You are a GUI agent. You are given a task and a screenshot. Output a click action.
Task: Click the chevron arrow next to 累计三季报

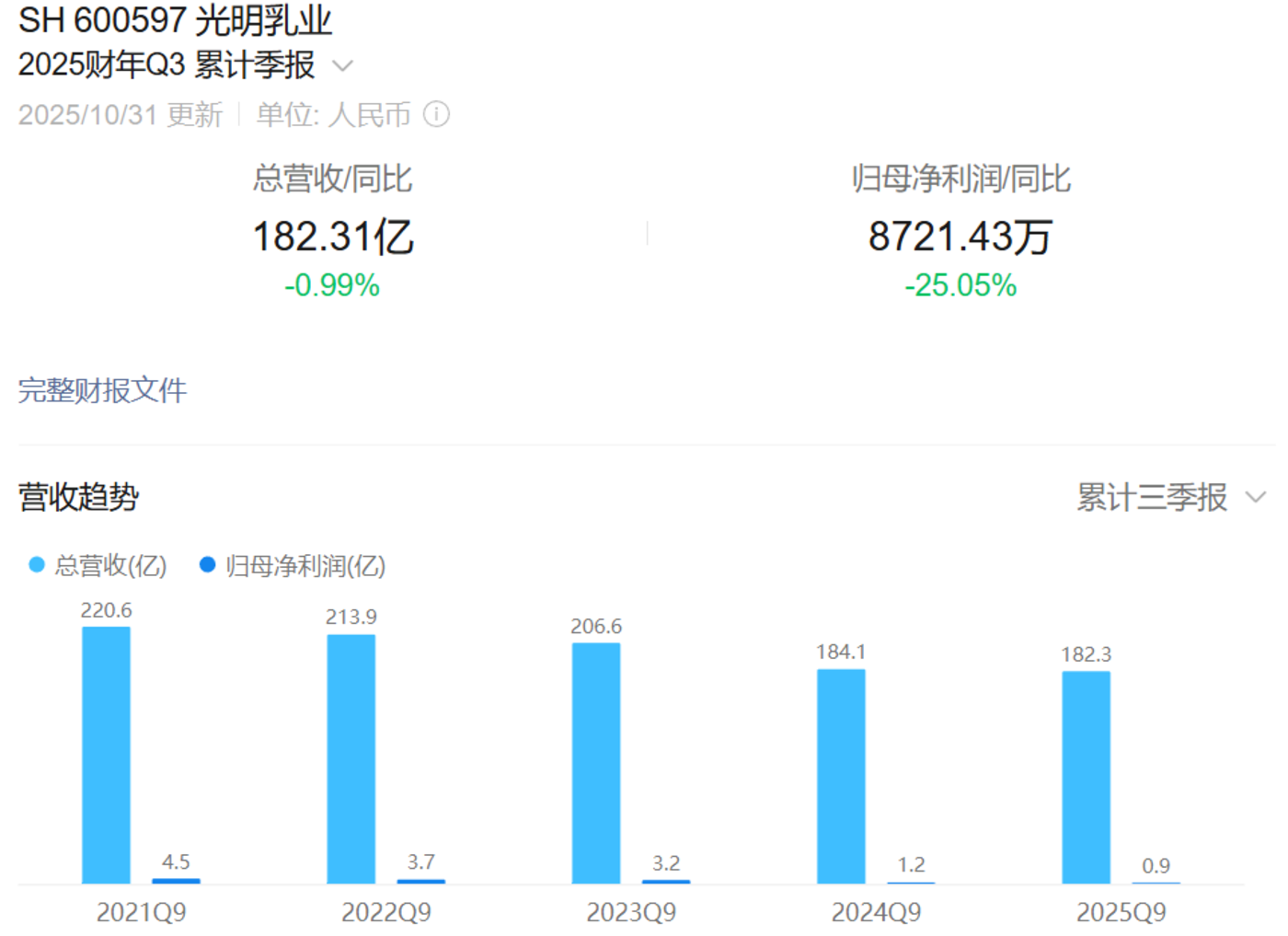click(x=1256, y=498)
